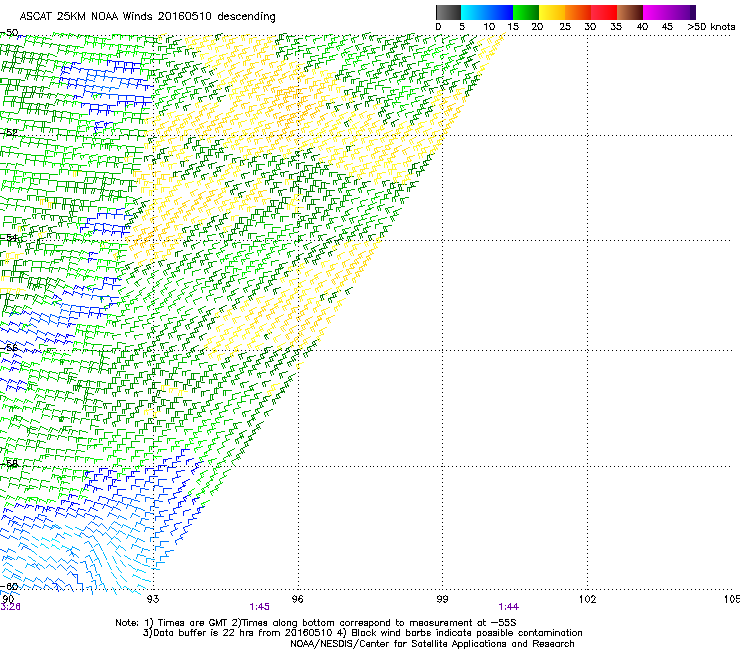740x650 pixels.
Task: Click the legend value 25
Action: [565, 27]
